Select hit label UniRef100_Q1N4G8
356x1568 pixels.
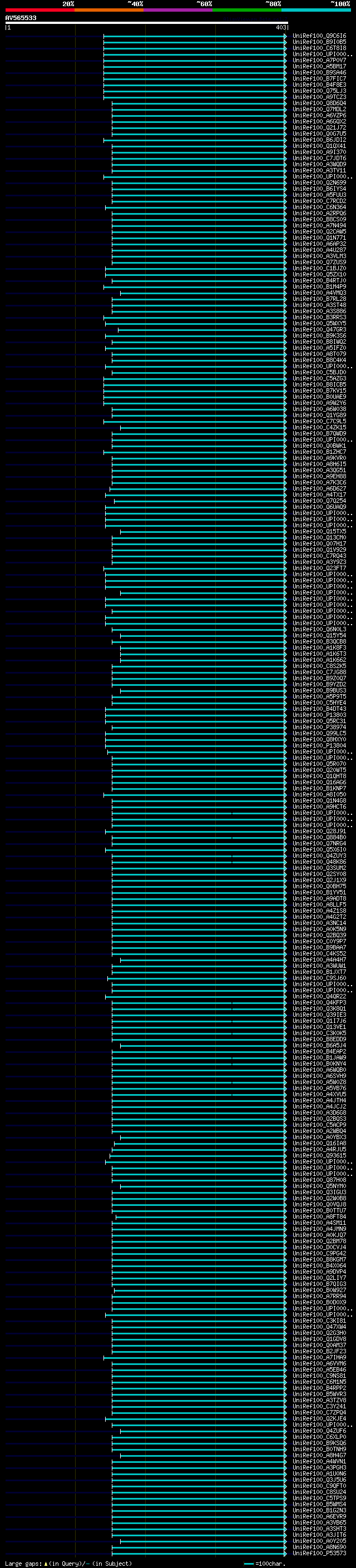(x=319, y=800)
